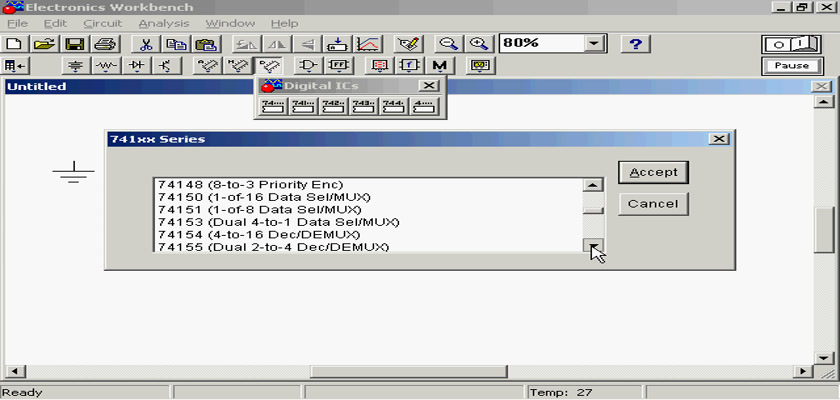Open the Instruments parts bin
Image resolution: width=840 pixels, height=400 pixels.
pos(481,66)
